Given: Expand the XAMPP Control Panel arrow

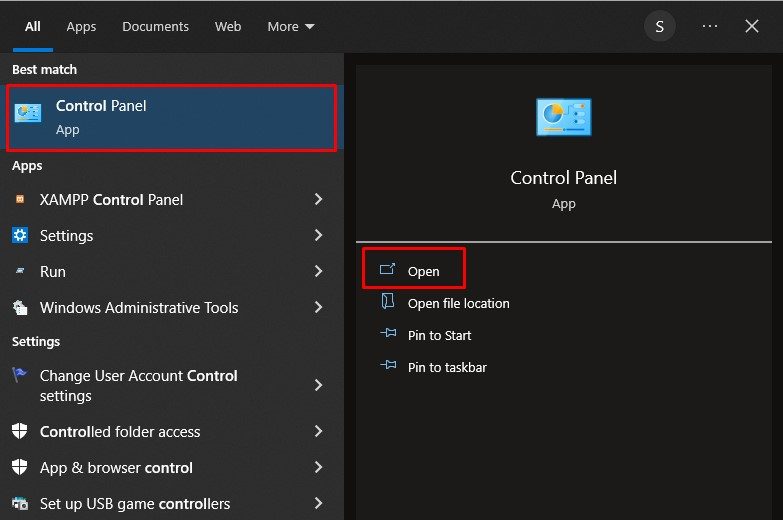Looking at the screenshot, I should pos(318,199).
